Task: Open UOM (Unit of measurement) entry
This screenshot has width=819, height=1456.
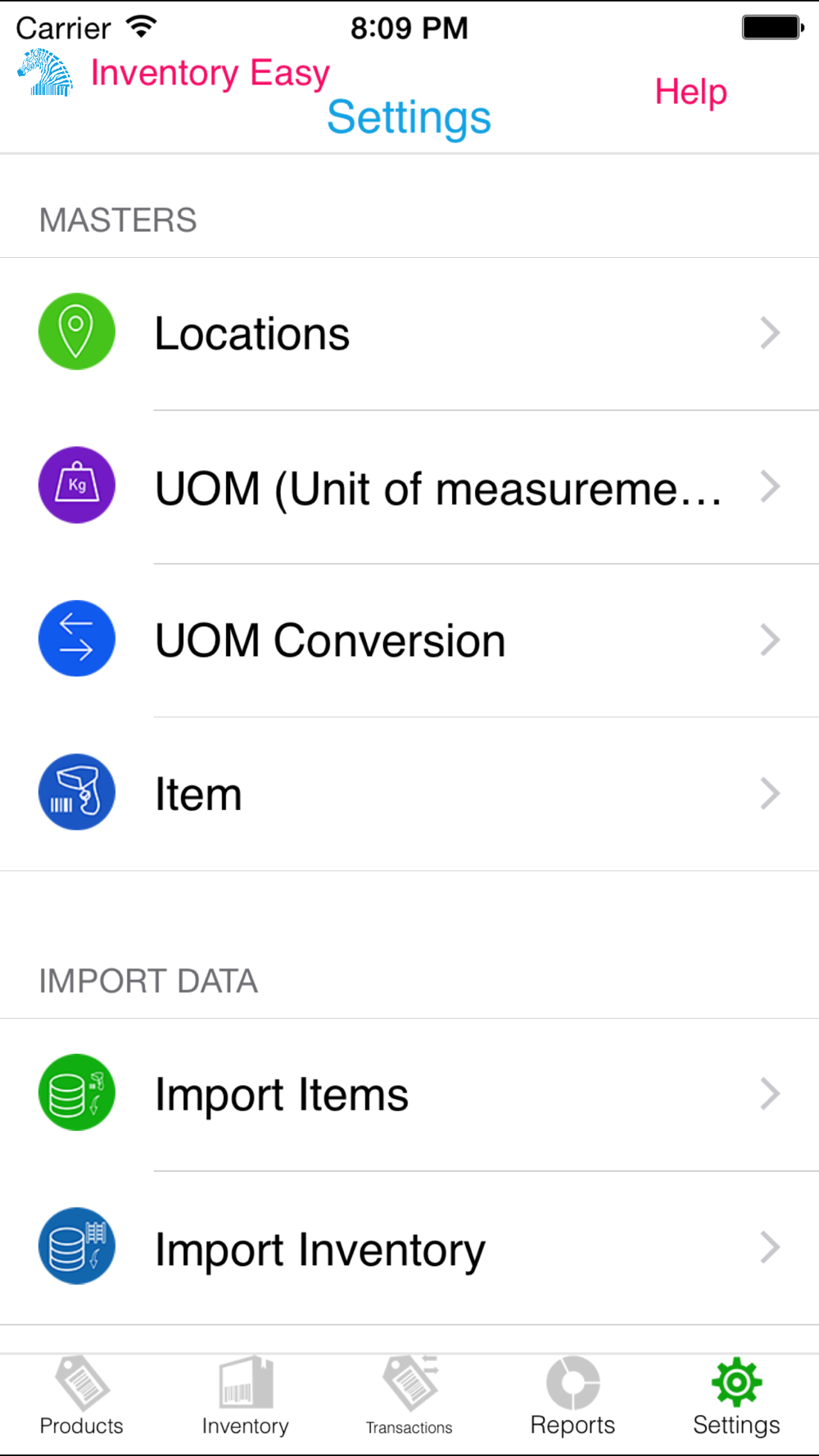Action: pos(438,489)
